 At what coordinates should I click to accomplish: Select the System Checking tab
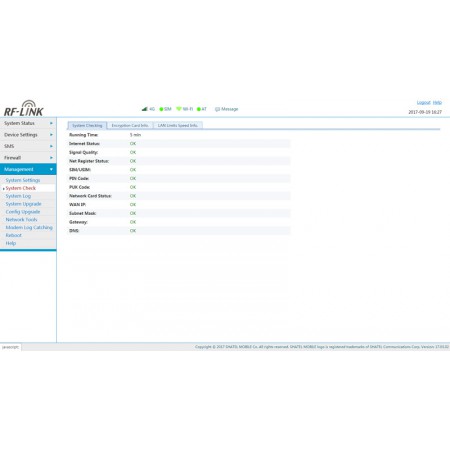click(x=87, y=125)
